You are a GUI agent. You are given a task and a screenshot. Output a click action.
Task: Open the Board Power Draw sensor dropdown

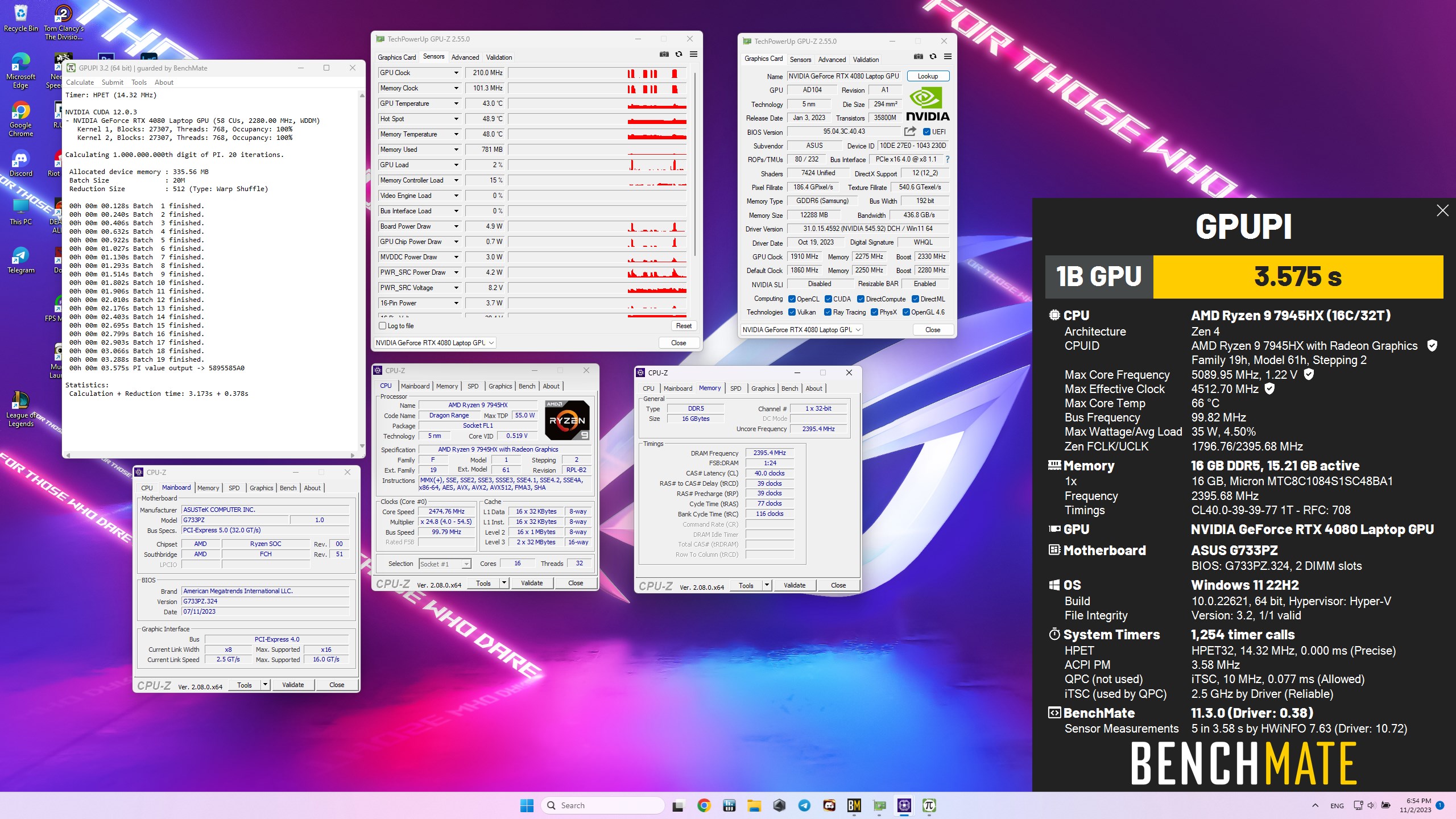click(x=456, y=226)
